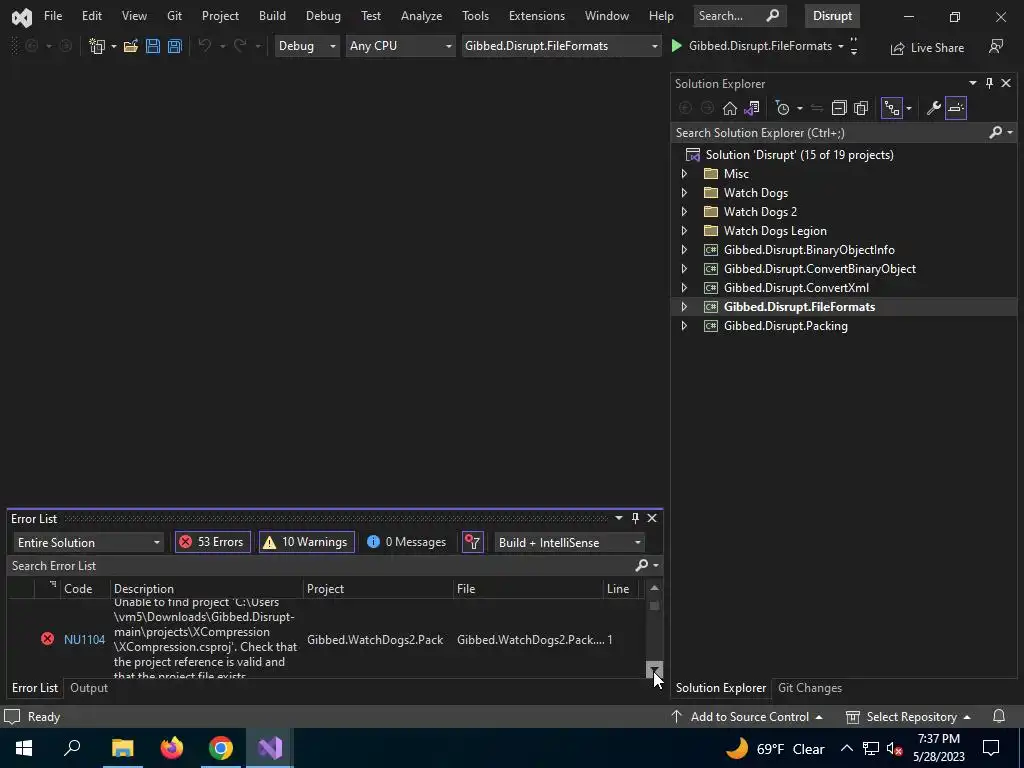Open Solution Explorer window options arrow

(x=972, y=83)
